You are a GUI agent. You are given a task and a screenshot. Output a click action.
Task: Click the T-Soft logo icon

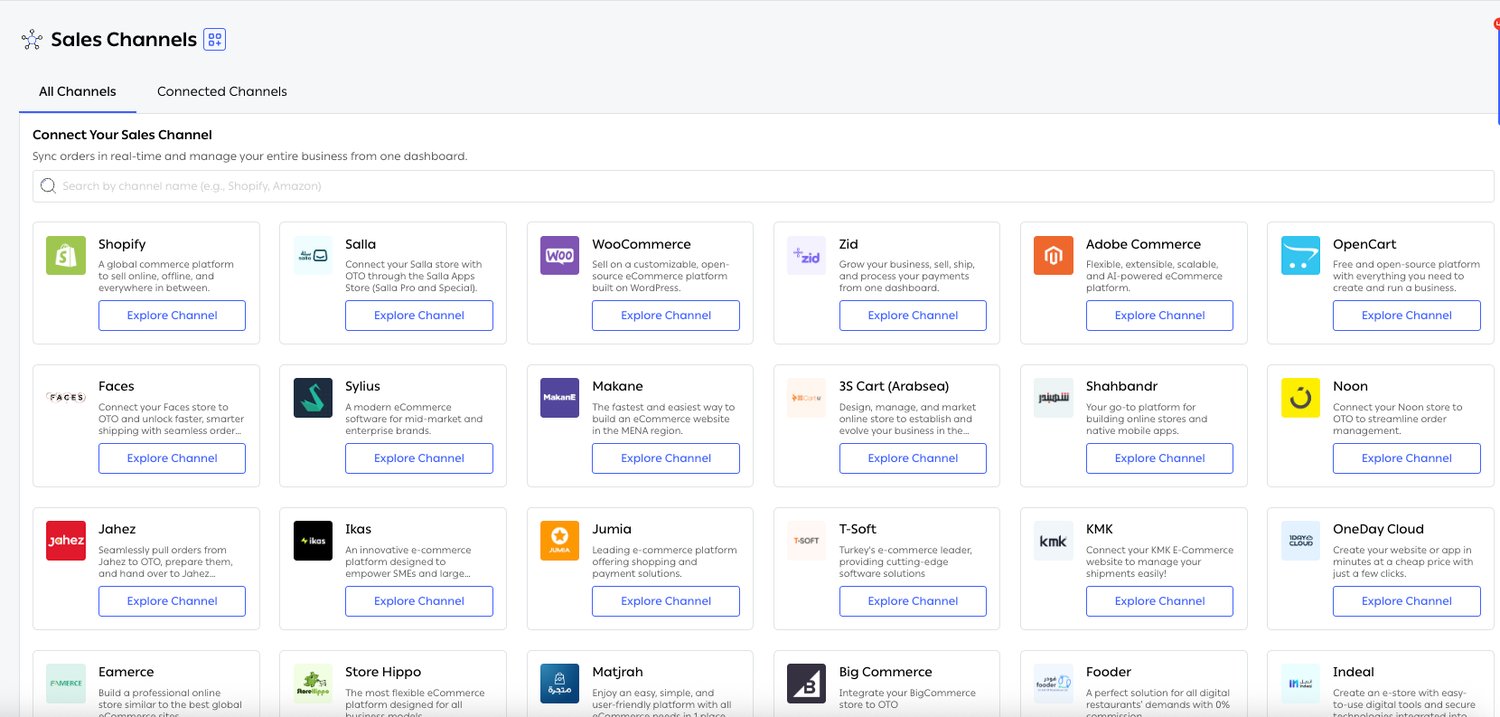tap(807, 541)
